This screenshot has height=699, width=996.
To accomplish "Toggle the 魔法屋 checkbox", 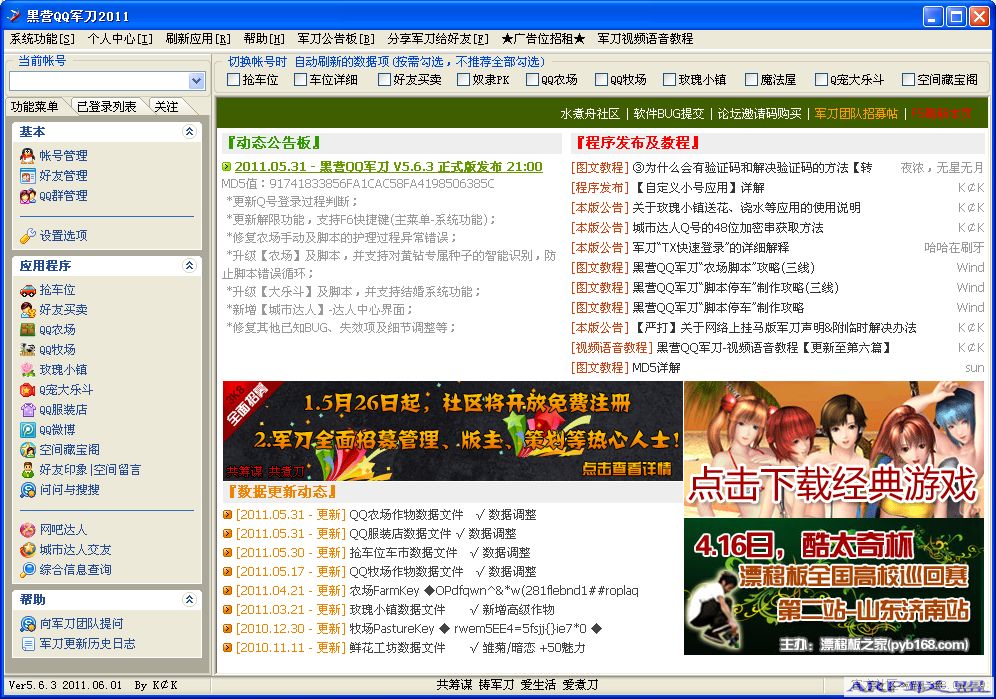I will (x=751, y=79).
